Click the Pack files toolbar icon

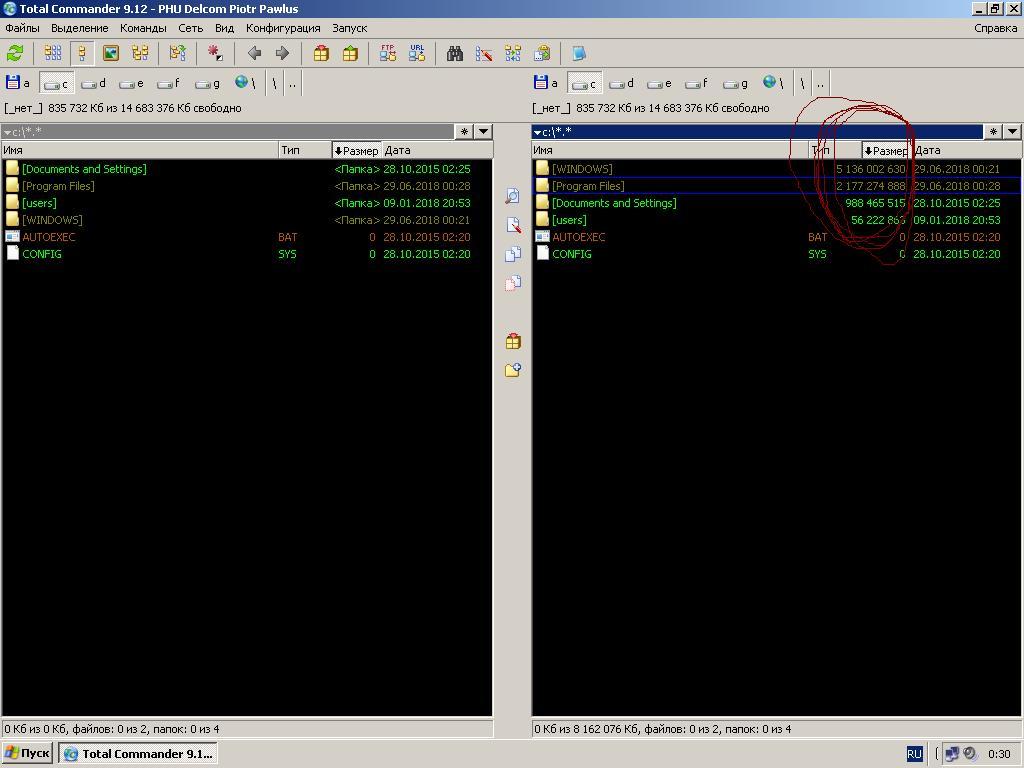click(321, 54)
